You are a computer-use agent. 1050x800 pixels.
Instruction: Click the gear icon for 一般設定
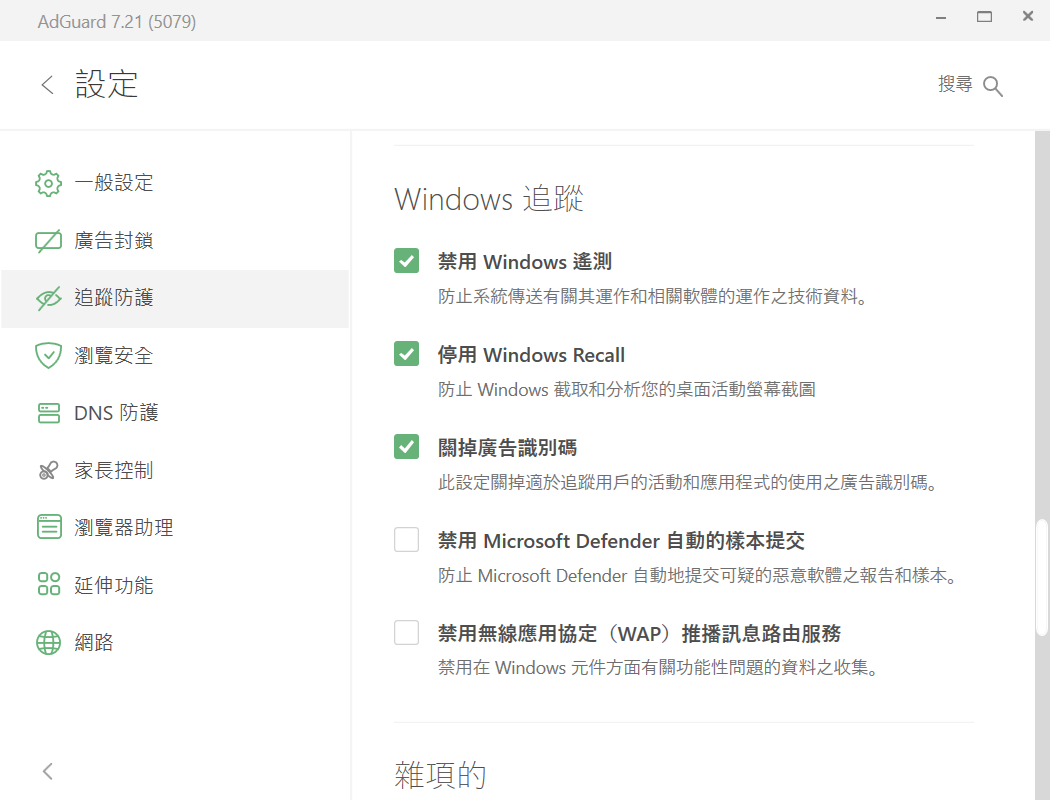click(x=48, y=183)
